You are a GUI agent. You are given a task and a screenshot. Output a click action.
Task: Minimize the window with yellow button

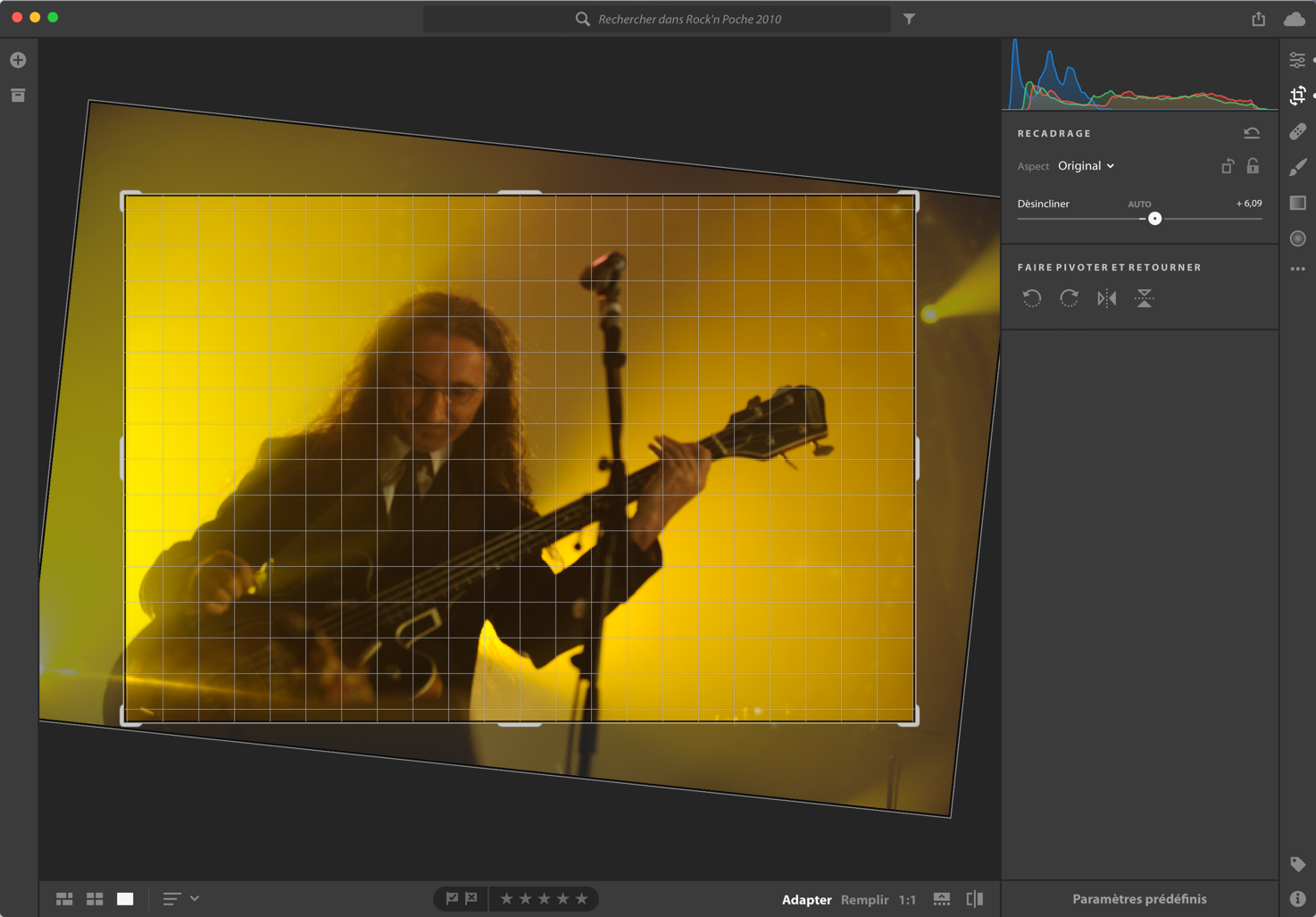point(35,17)
